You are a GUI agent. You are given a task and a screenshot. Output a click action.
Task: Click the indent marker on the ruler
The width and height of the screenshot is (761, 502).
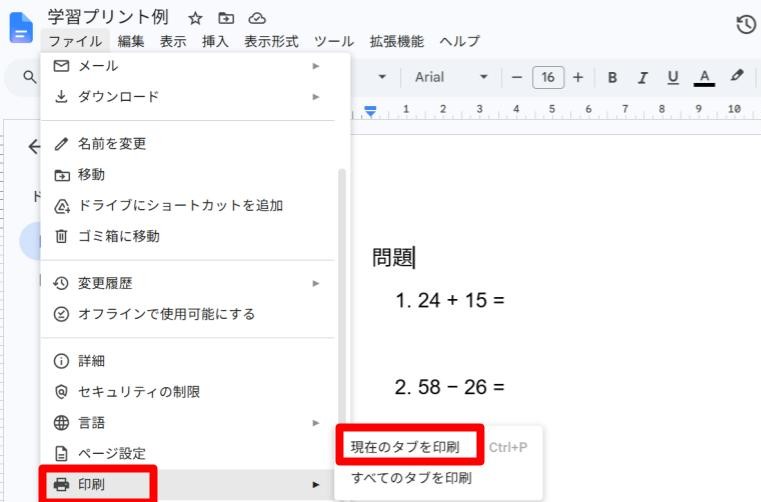click(x=370, y=111)
